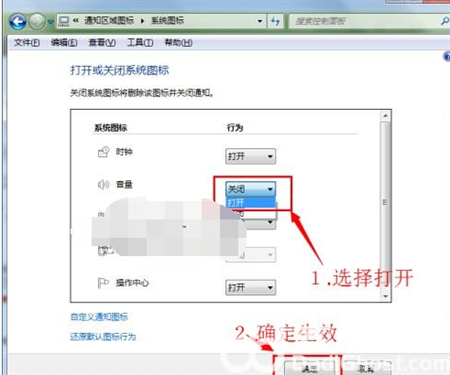Click the 时钟 row label

coord(124,152)
